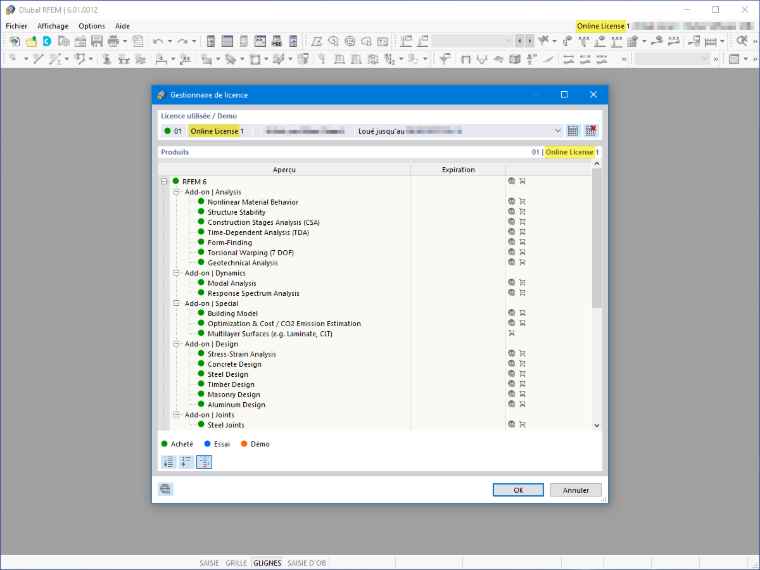
Task: Click the globe icon for Form-Finding
Action: 511,242
